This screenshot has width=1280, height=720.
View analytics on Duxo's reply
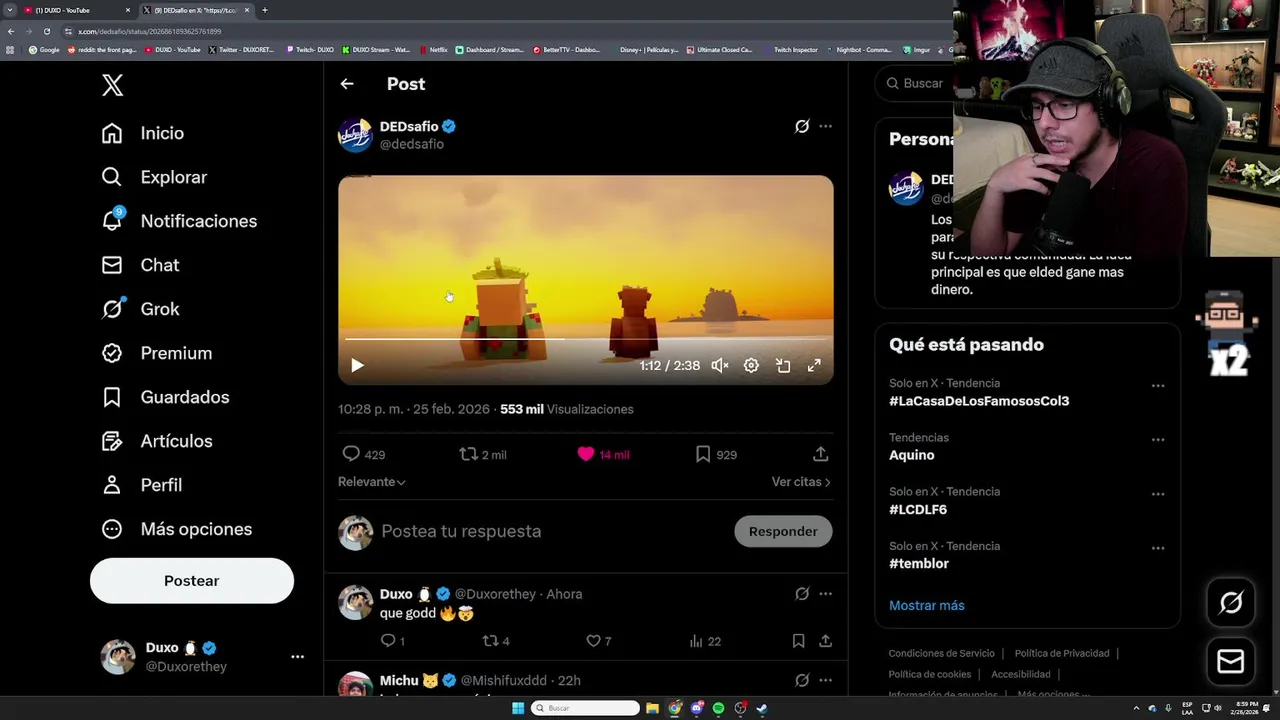[696, 641]
